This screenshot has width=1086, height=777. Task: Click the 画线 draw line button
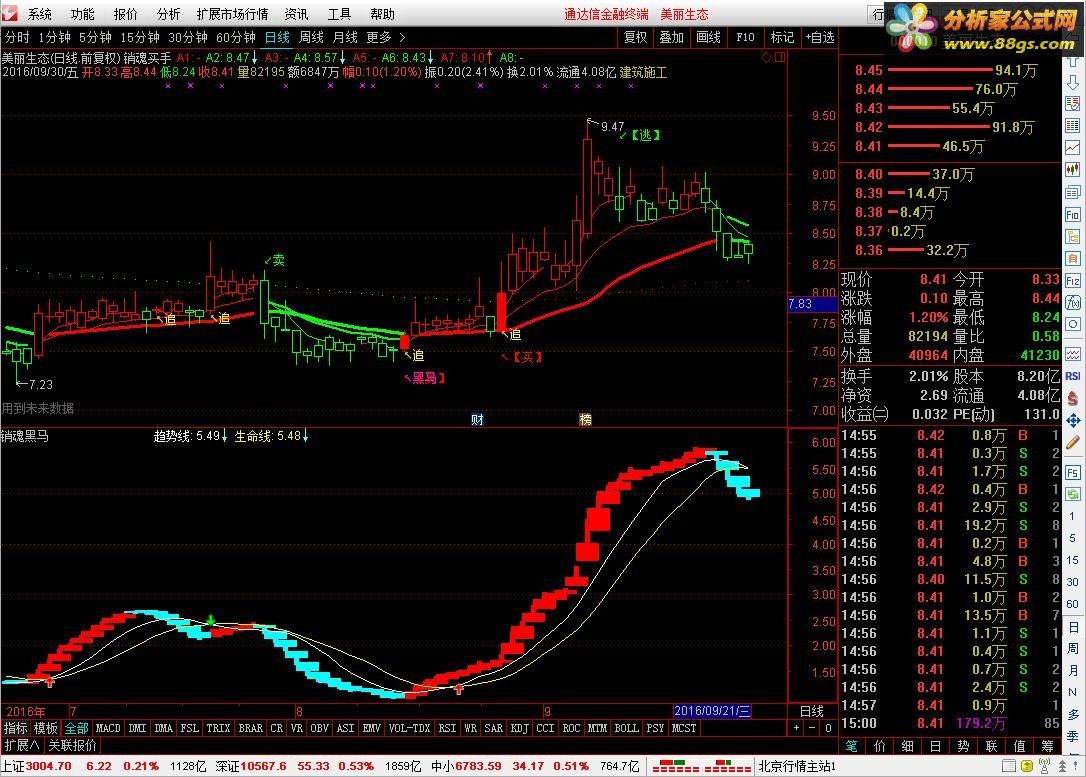tap(708, 37)
